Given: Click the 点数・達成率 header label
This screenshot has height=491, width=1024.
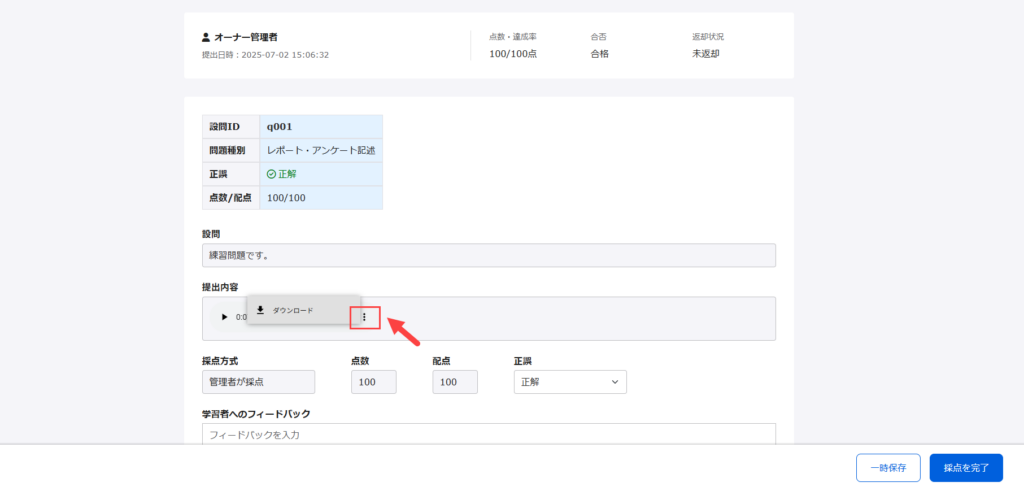Looking at the screenshot, I should (x=513, y=37).
